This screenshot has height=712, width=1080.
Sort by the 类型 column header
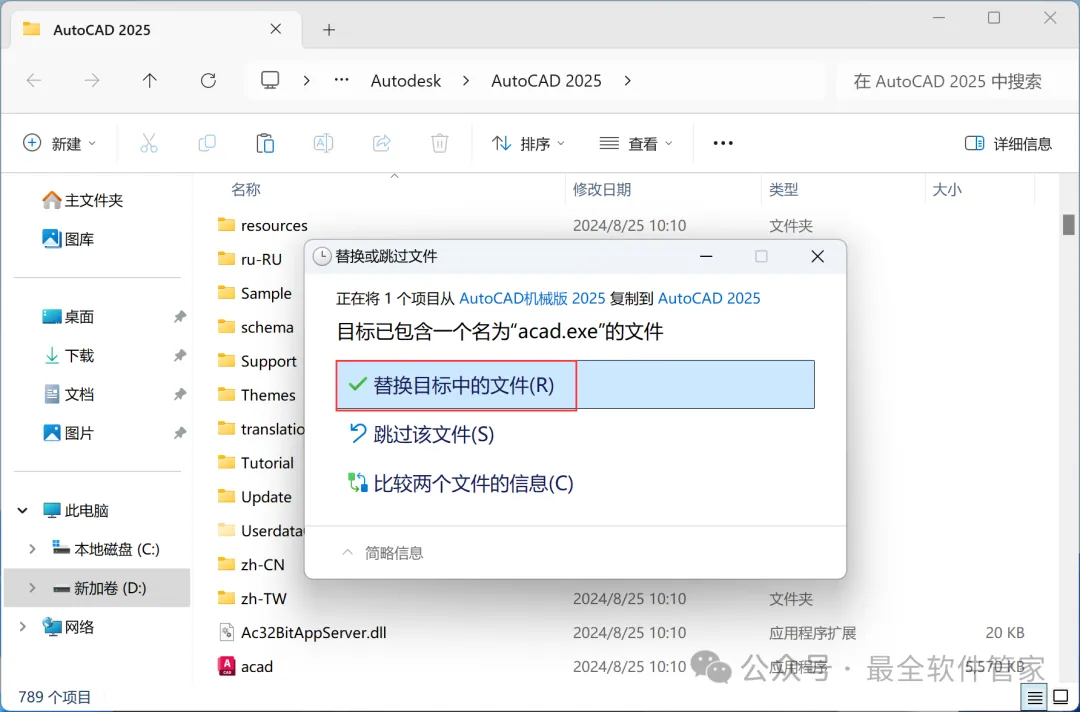783,189
